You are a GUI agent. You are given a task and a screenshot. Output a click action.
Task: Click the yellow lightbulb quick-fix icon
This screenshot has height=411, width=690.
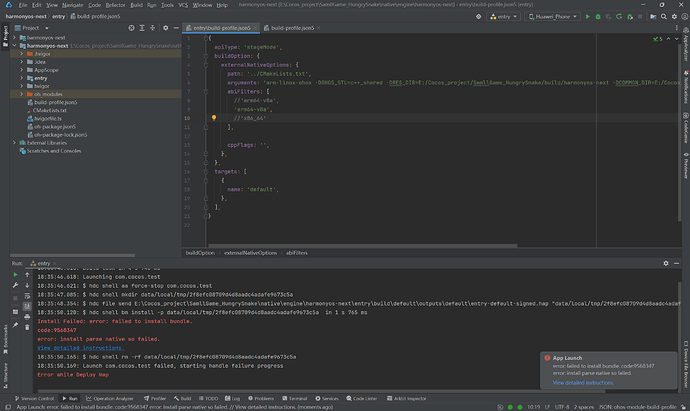(214, 118)
